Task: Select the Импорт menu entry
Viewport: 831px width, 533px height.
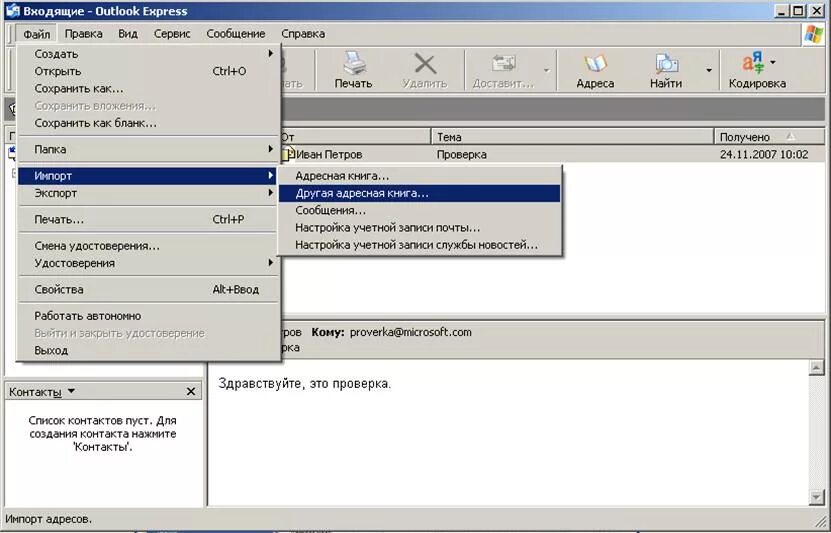Action: 148,175
